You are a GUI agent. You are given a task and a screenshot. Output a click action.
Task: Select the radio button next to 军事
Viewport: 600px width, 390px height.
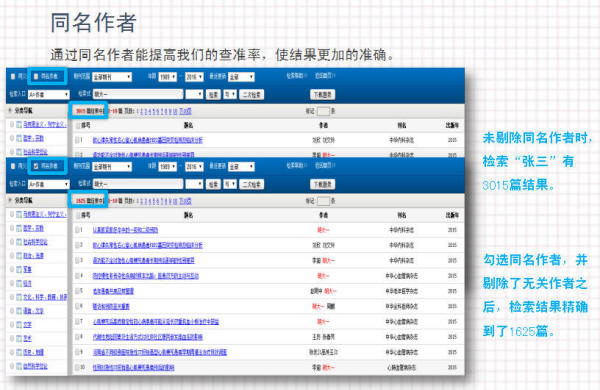pos(12,269)
